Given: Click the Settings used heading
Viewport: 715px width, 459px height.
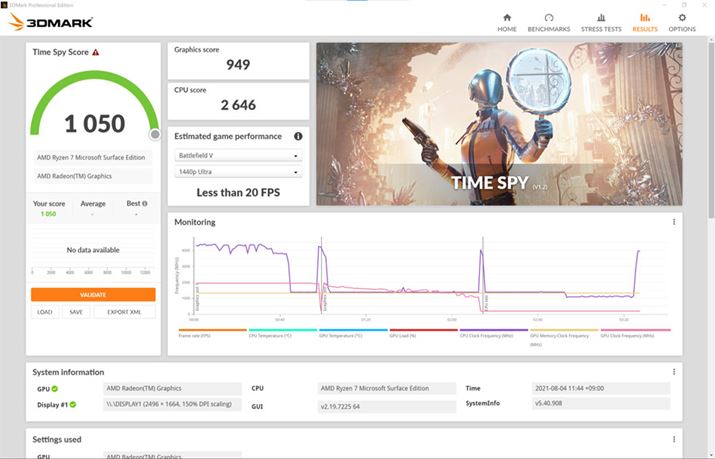Looking at the screenshot, I should (57, 439).
